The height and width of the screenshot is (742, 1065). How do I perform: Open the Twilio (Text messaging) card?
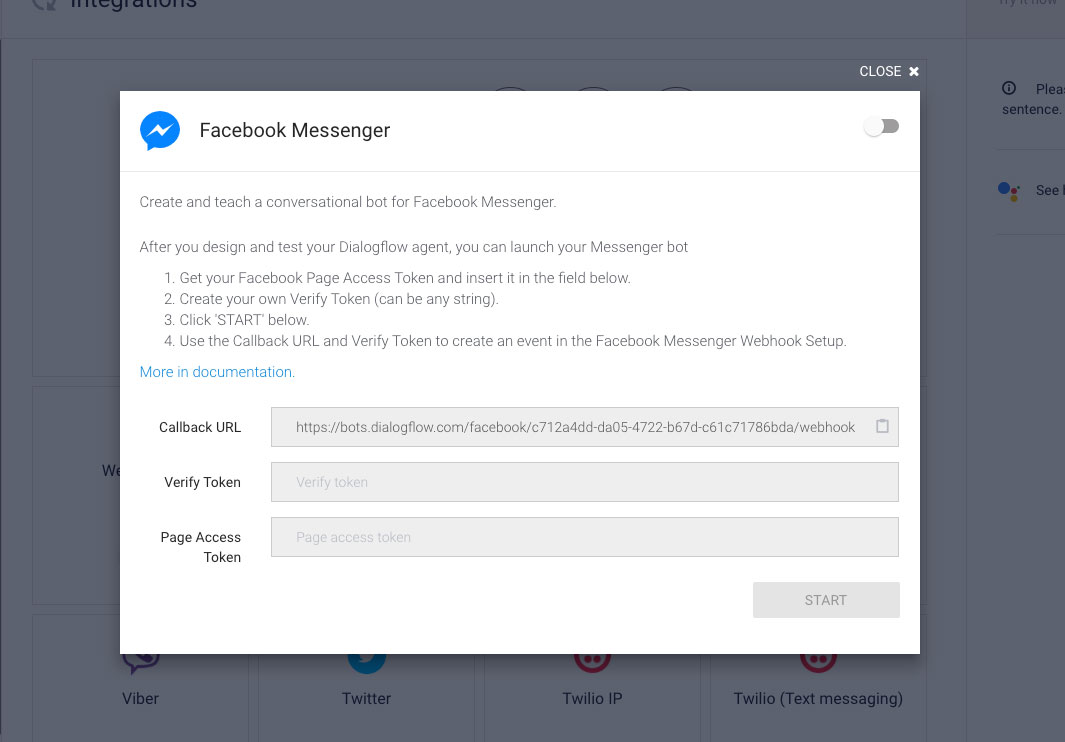click(818, 679)
